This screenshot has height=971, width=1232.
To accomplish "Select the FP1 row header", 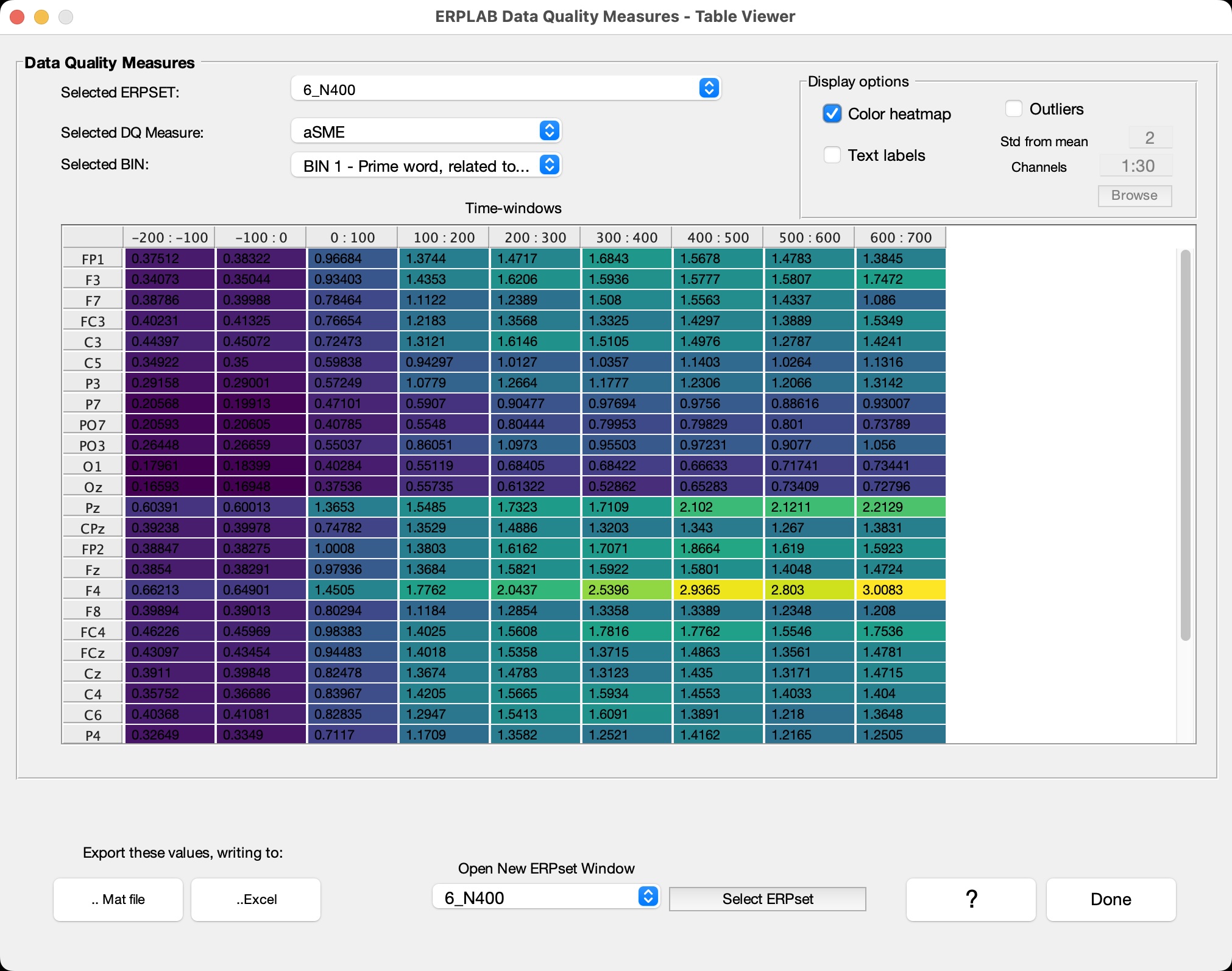I will click(x=93, y=259).
